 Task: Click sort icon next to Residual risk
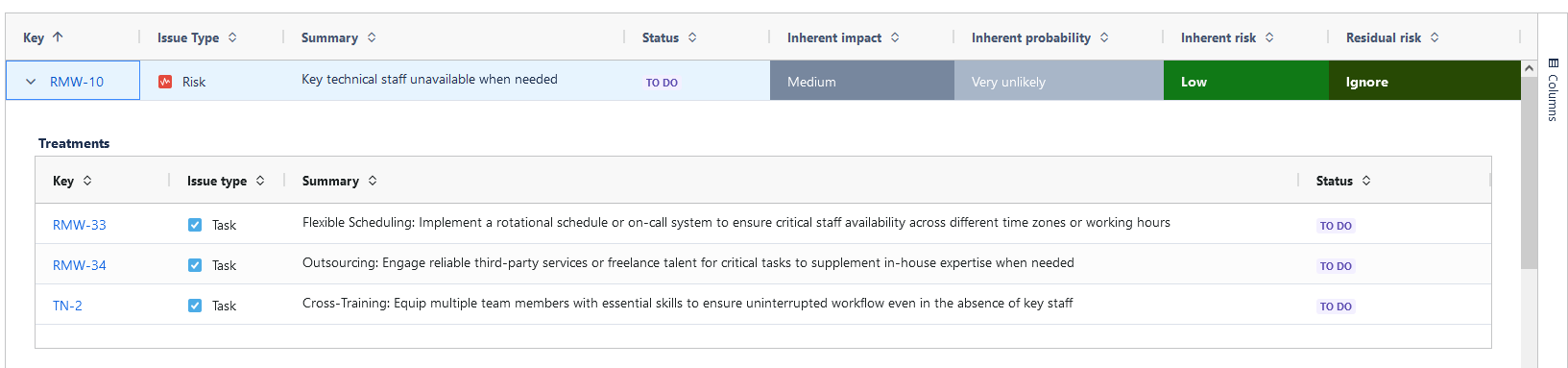point(1435,37)
